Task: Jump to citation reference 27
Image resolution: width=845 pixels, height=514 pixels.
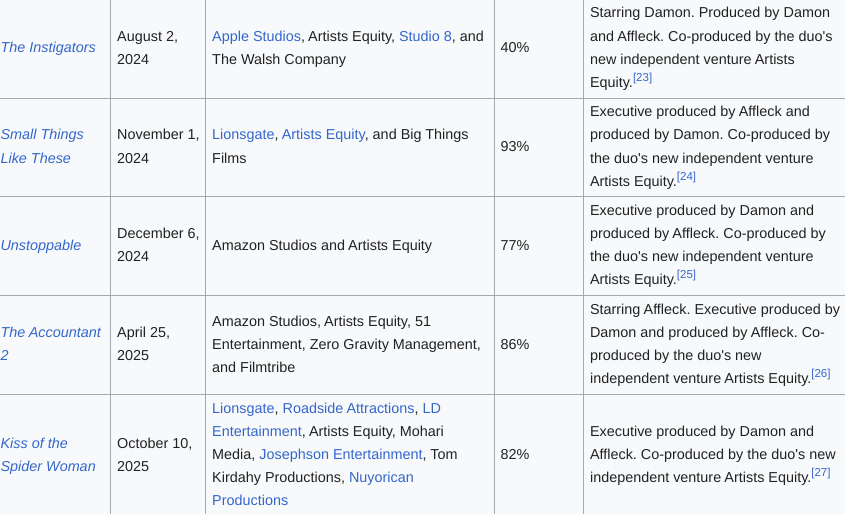Action: click(x=820, y=472)
